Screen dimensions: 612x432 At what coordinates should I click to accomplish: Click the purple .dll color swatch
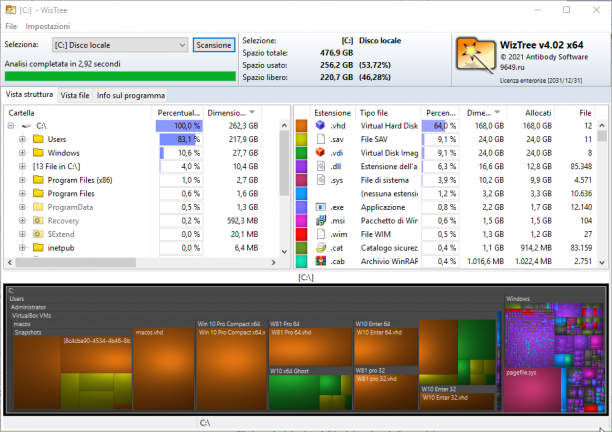(301, 166)
